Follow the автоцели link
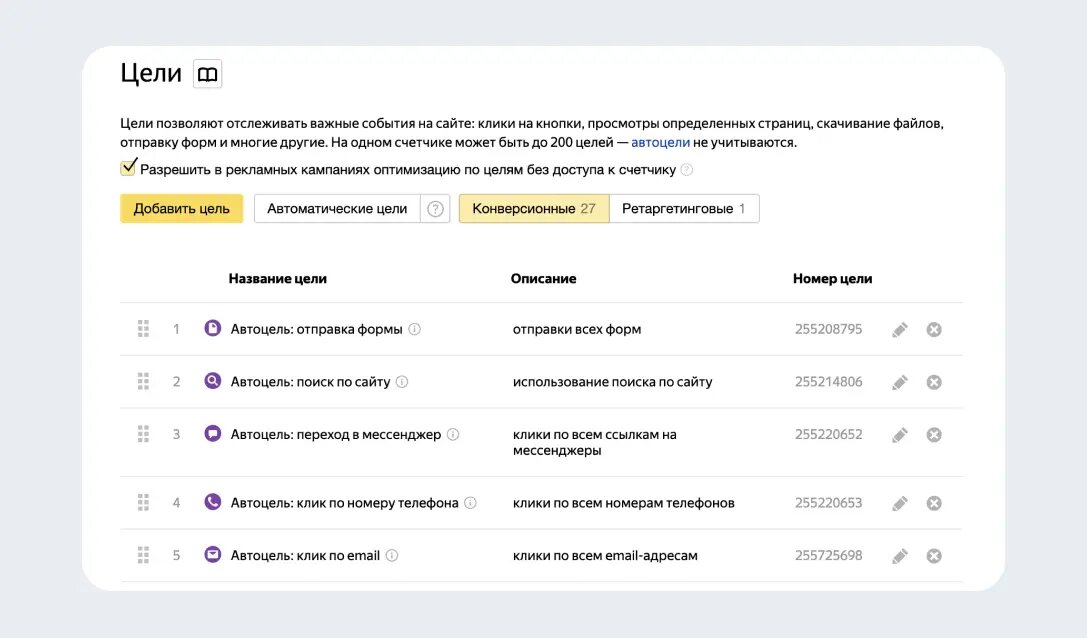Viewport: 1087px width, 638px height. 660,143
